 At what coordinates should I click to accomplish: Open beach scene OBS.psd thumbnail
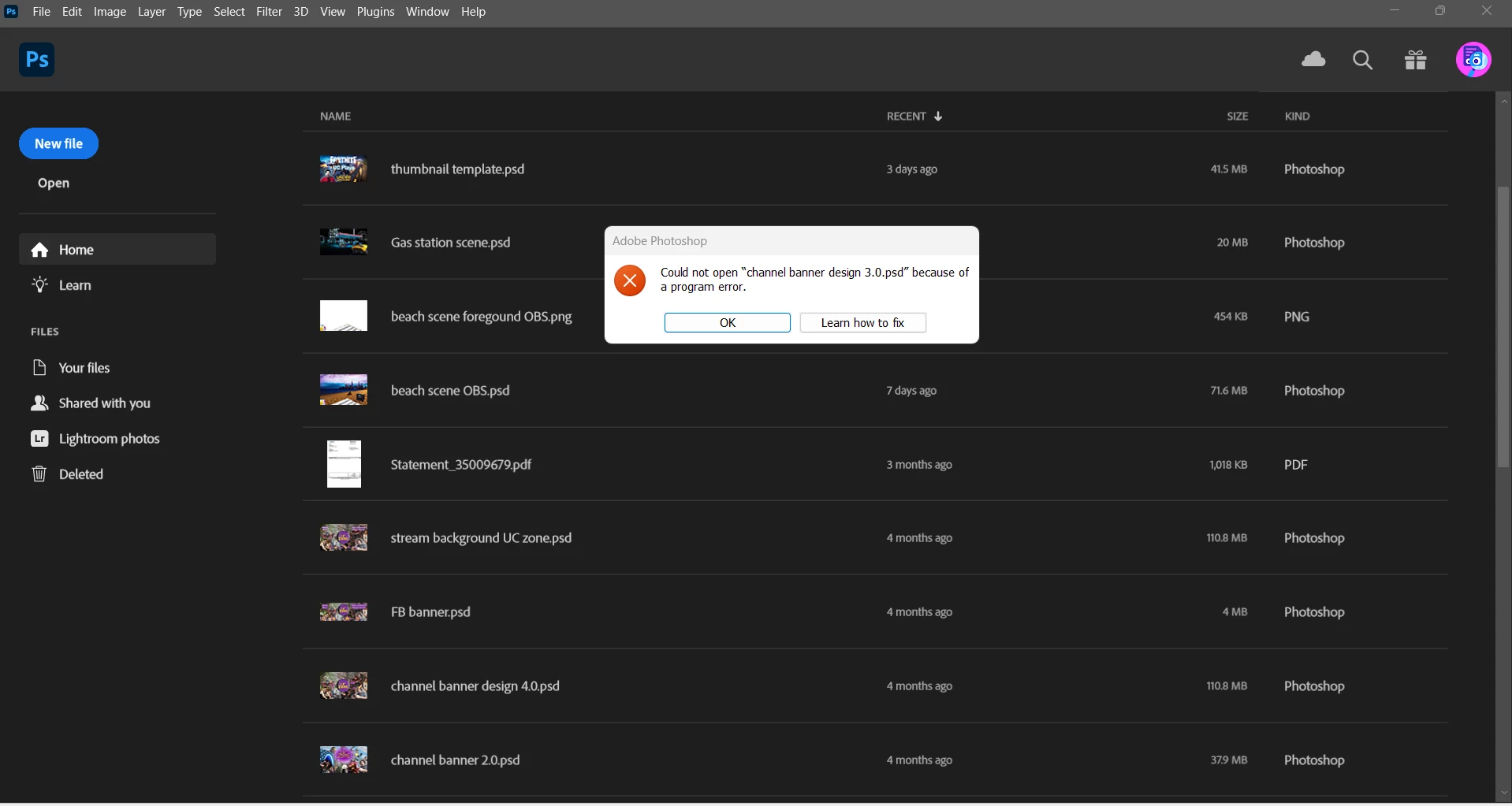[x=344, y=390]
